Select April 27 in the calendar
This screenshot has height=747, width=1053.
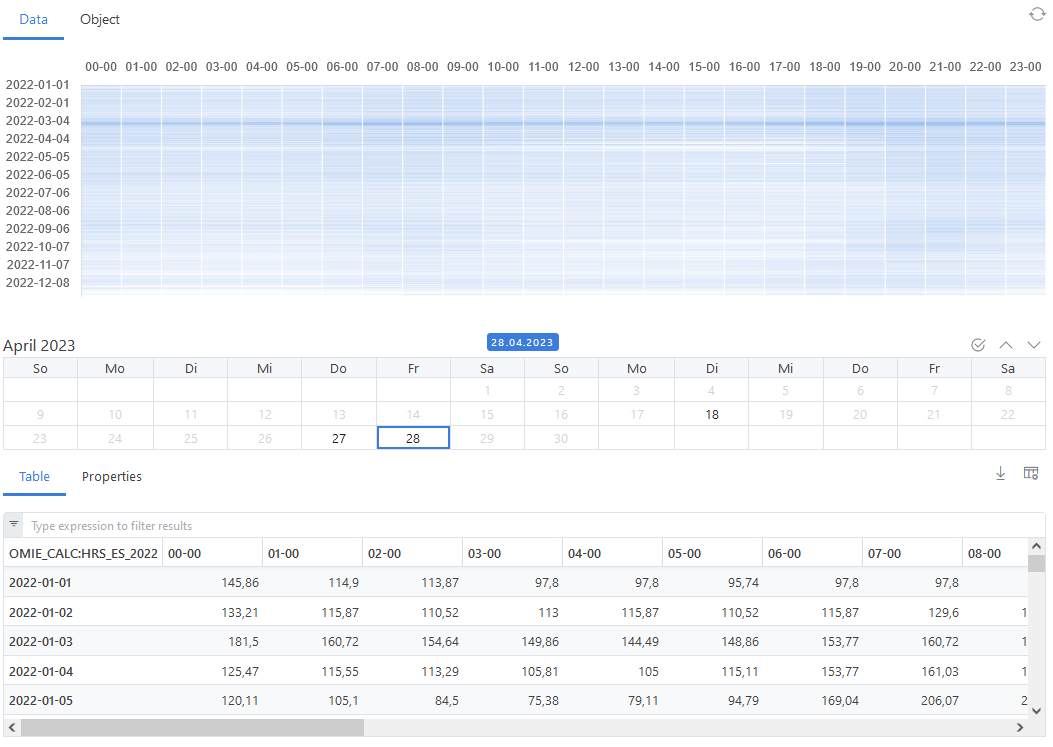tap(338, 438)
